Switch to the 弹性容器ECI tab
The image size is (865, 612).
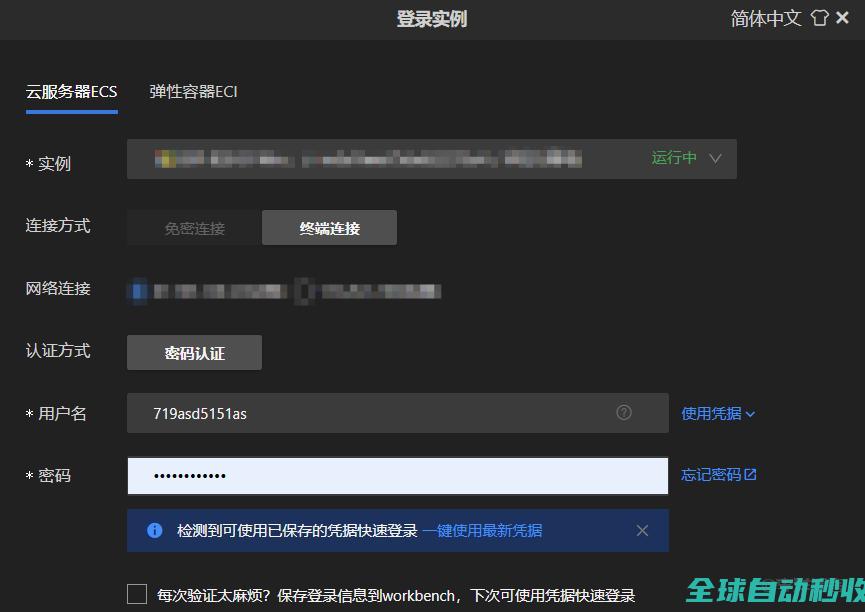pos(193,92)
